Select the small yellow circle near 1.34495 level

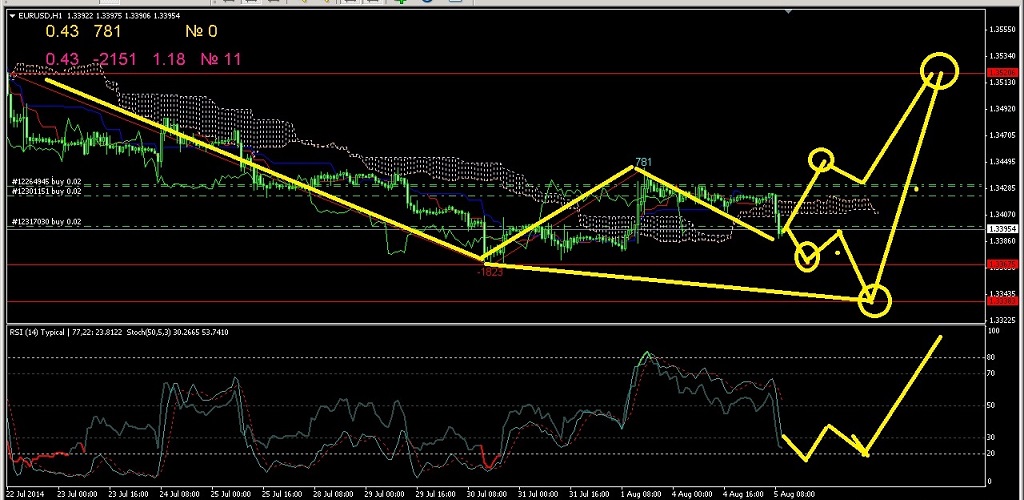(821, 158)
